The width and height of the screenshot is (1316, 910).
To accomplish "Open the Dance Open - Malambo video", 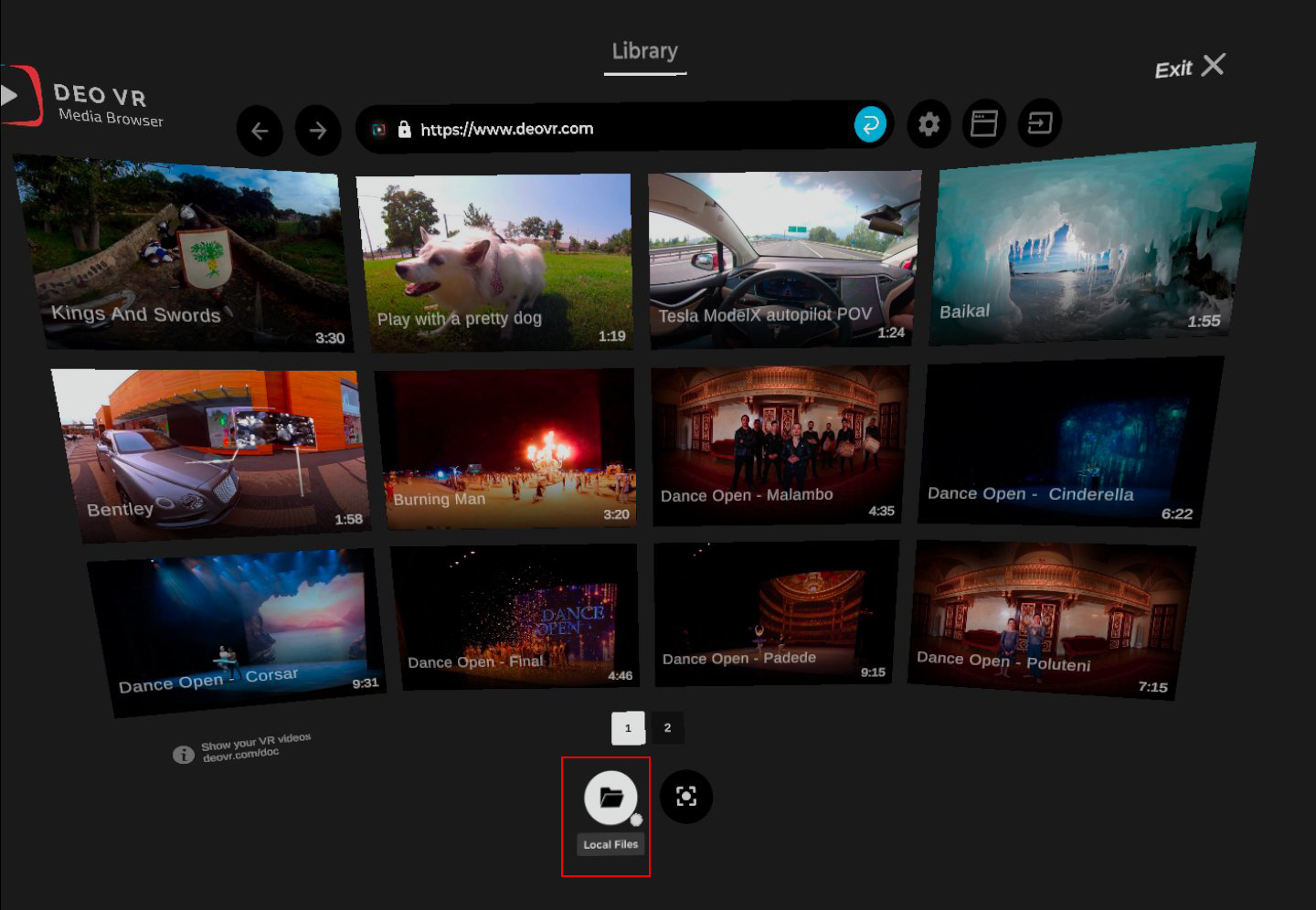I will [x=779, y=445].
